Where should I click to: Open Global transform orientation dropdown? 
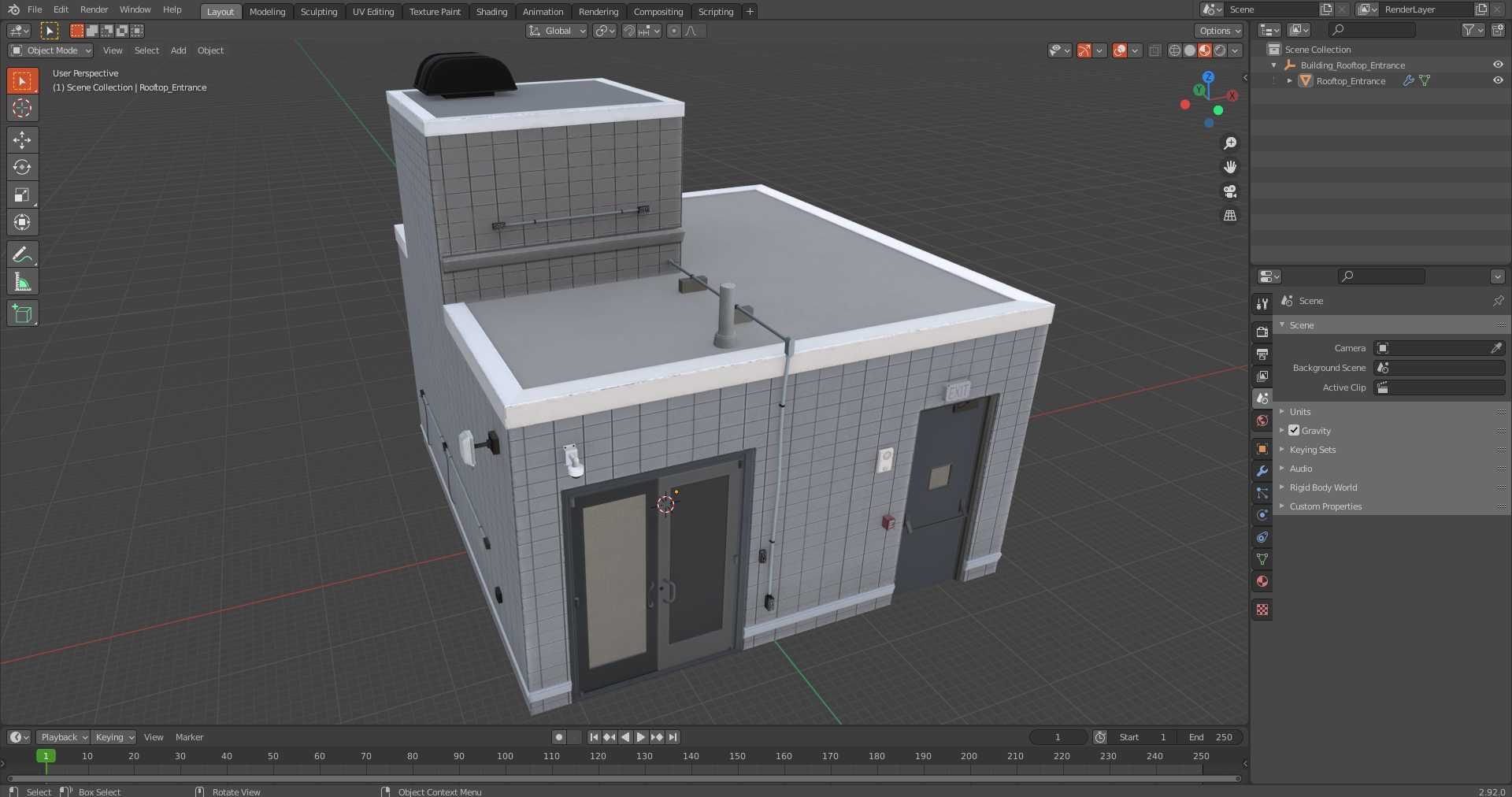click(557, 31)
